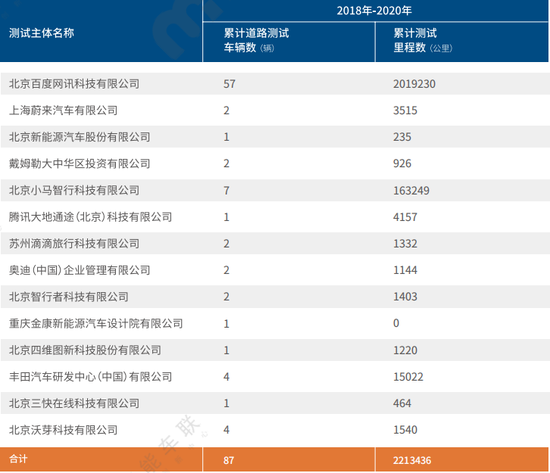Select company name 北京沃芽科技有限公司
Image resolution: width=550 pixels, height=473 pixels.
click(63, 430)
